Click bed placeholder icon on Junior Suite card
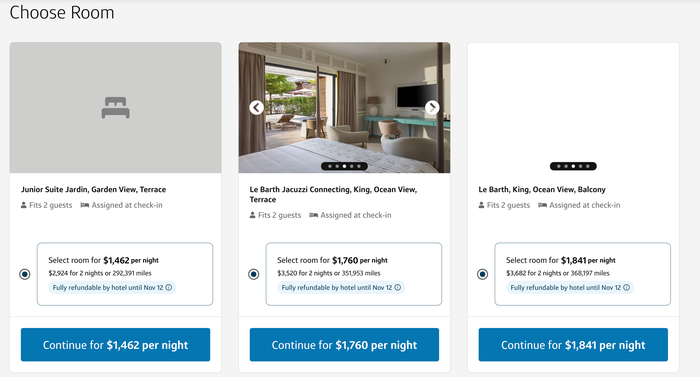Image resolution: width=700 pixels, height=377 pixels. (116, 108)
